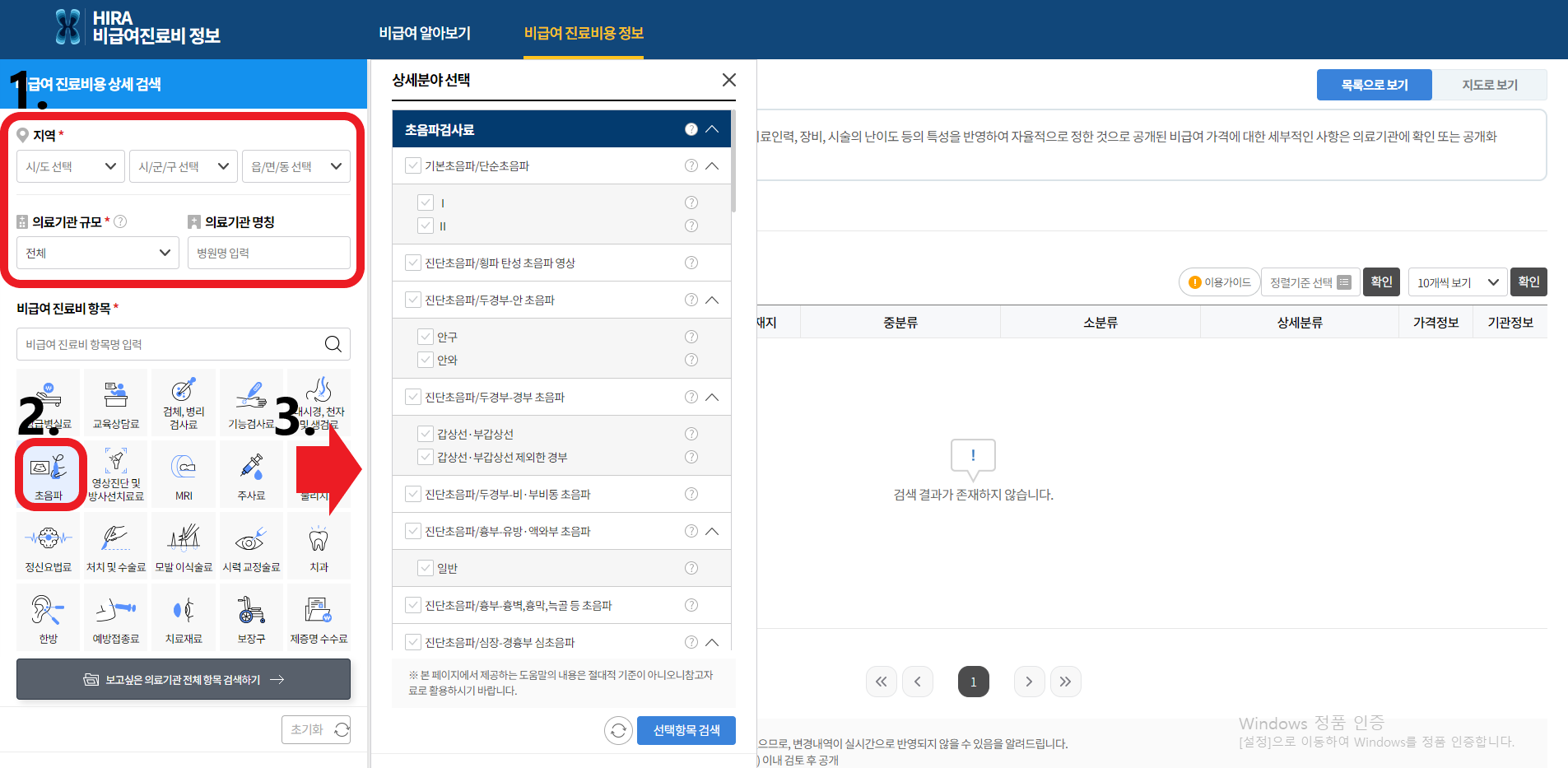Image resolution: width=1568 pixels, height=768 pixels.
Task: Click the 초기화 reset button
Action: (316, 729)
